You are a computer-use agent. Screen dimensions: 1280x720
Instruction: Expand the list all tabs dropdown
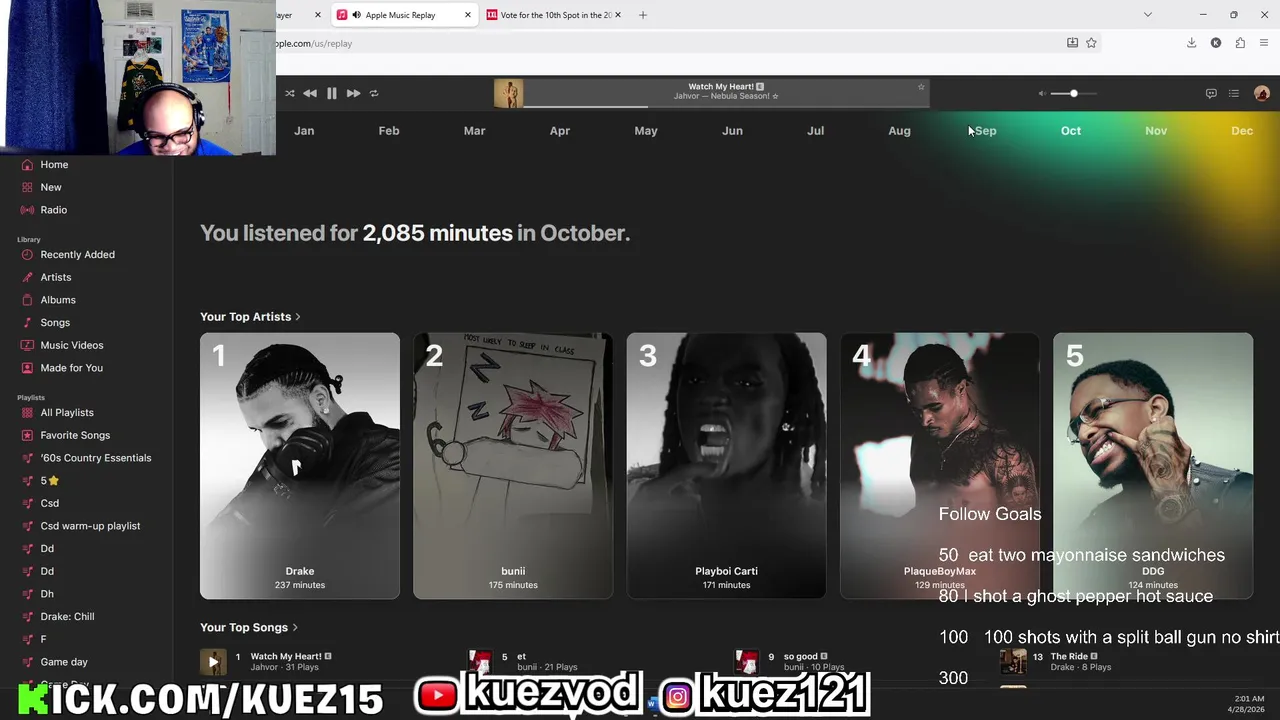pos(1148,15)
